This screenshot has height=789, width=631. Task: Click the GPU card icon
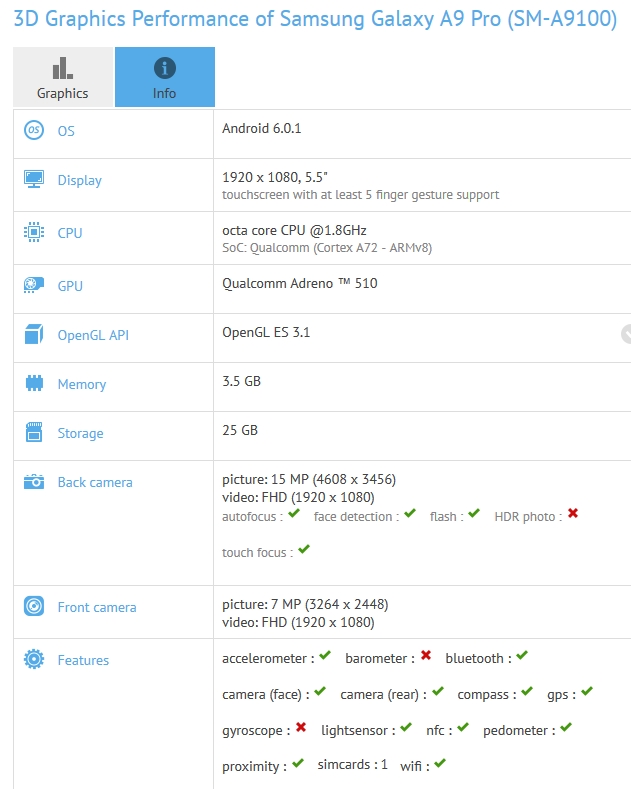pos(34,285)
